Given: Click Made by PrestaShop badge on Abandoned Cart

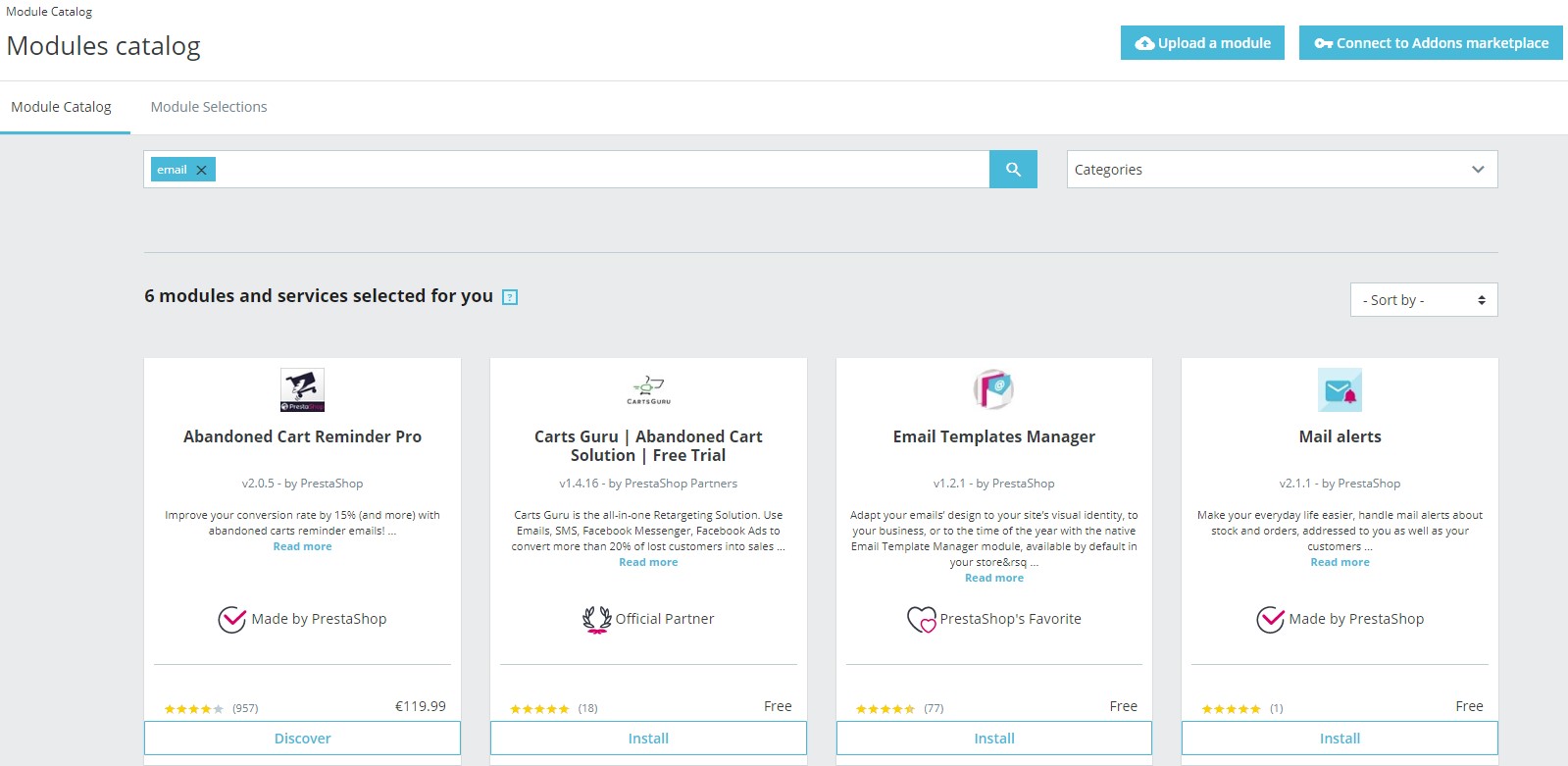Looking at the screenshot, I should 302,619.
